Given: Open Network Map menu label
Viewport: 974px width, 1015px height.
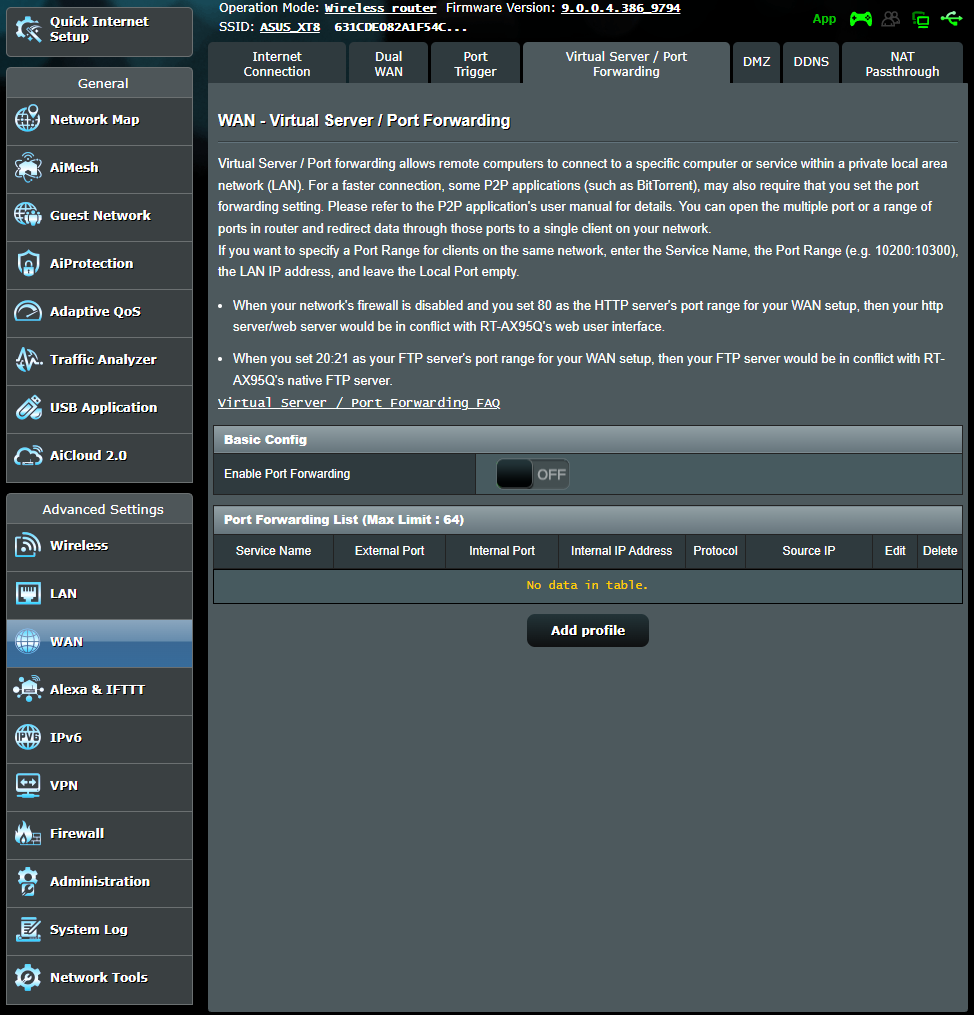Looking at the screenshot, I should (94, 120).
